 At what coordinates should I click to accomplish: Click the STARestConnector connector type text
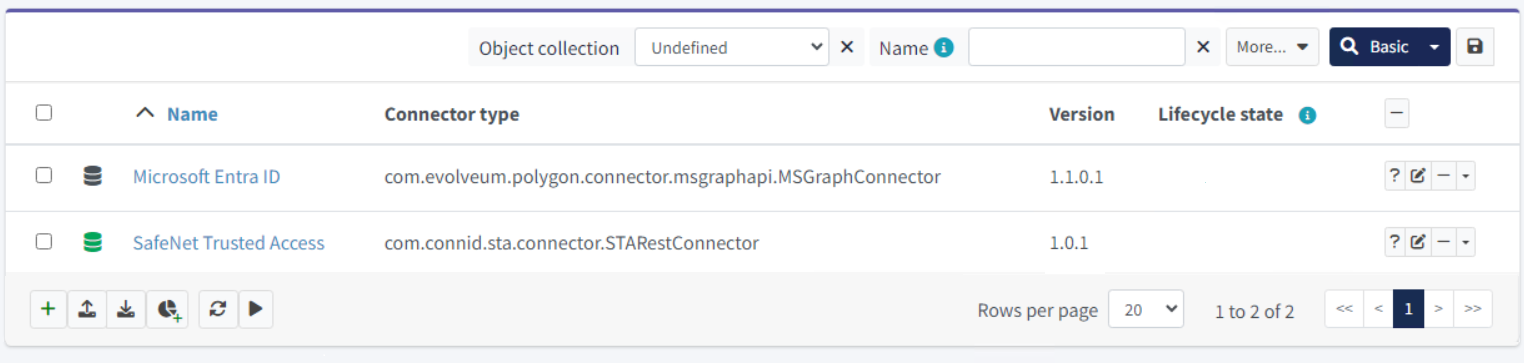(x=571, y=242)
